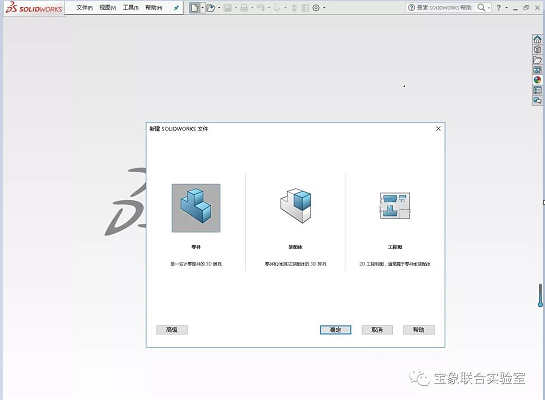
Task: Click the 帮助 (Help) dialog button
Action: tap(419, 330)
